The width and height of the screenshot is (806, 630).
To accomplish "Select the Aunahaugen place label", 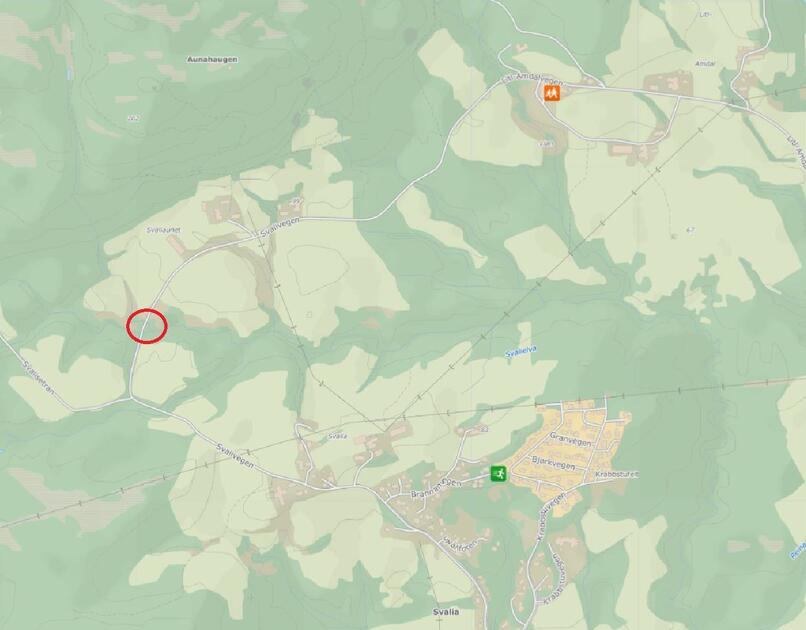I will point(212,60).
